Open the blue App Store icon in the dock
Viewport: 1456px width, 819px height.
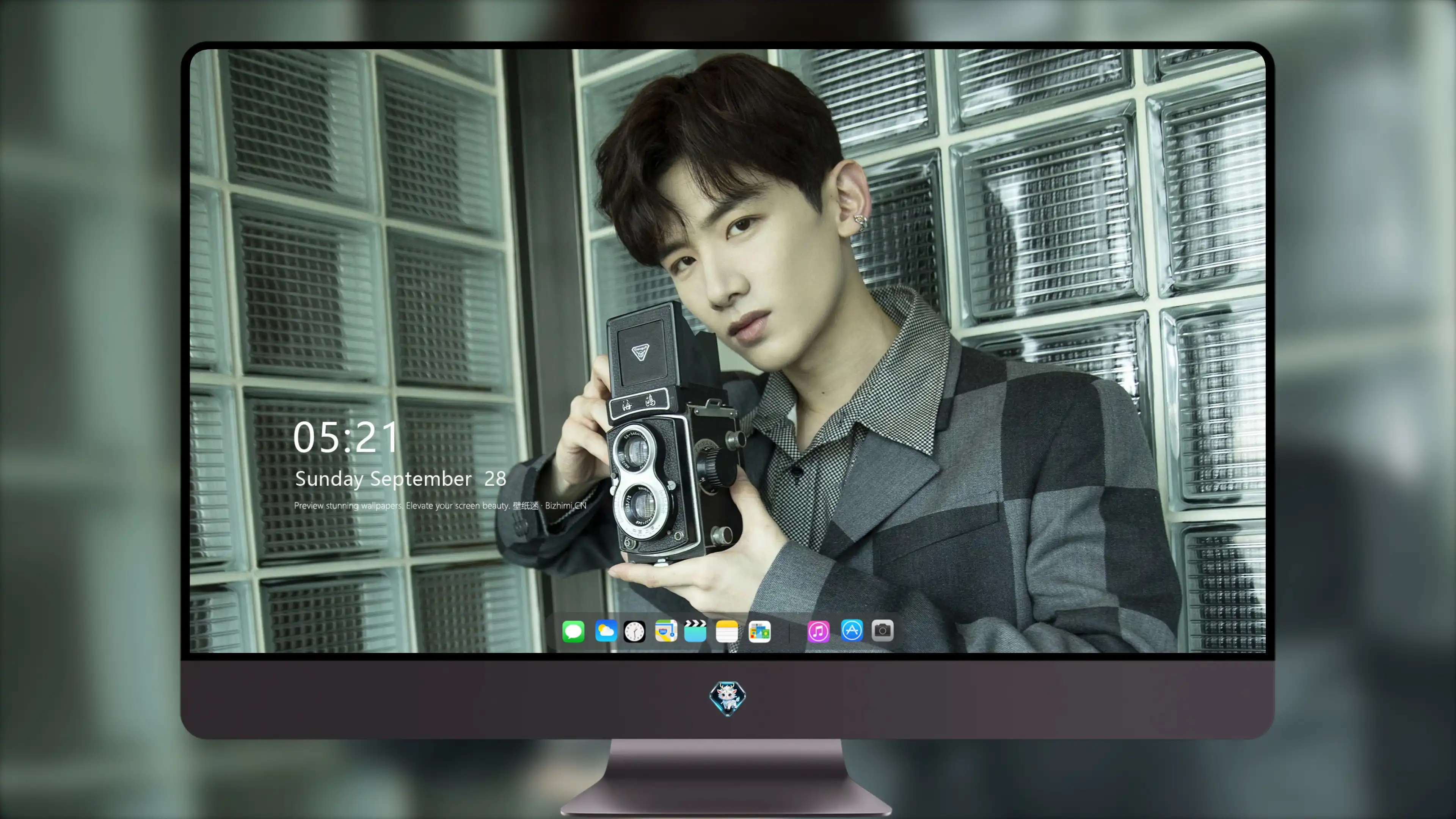852,630
